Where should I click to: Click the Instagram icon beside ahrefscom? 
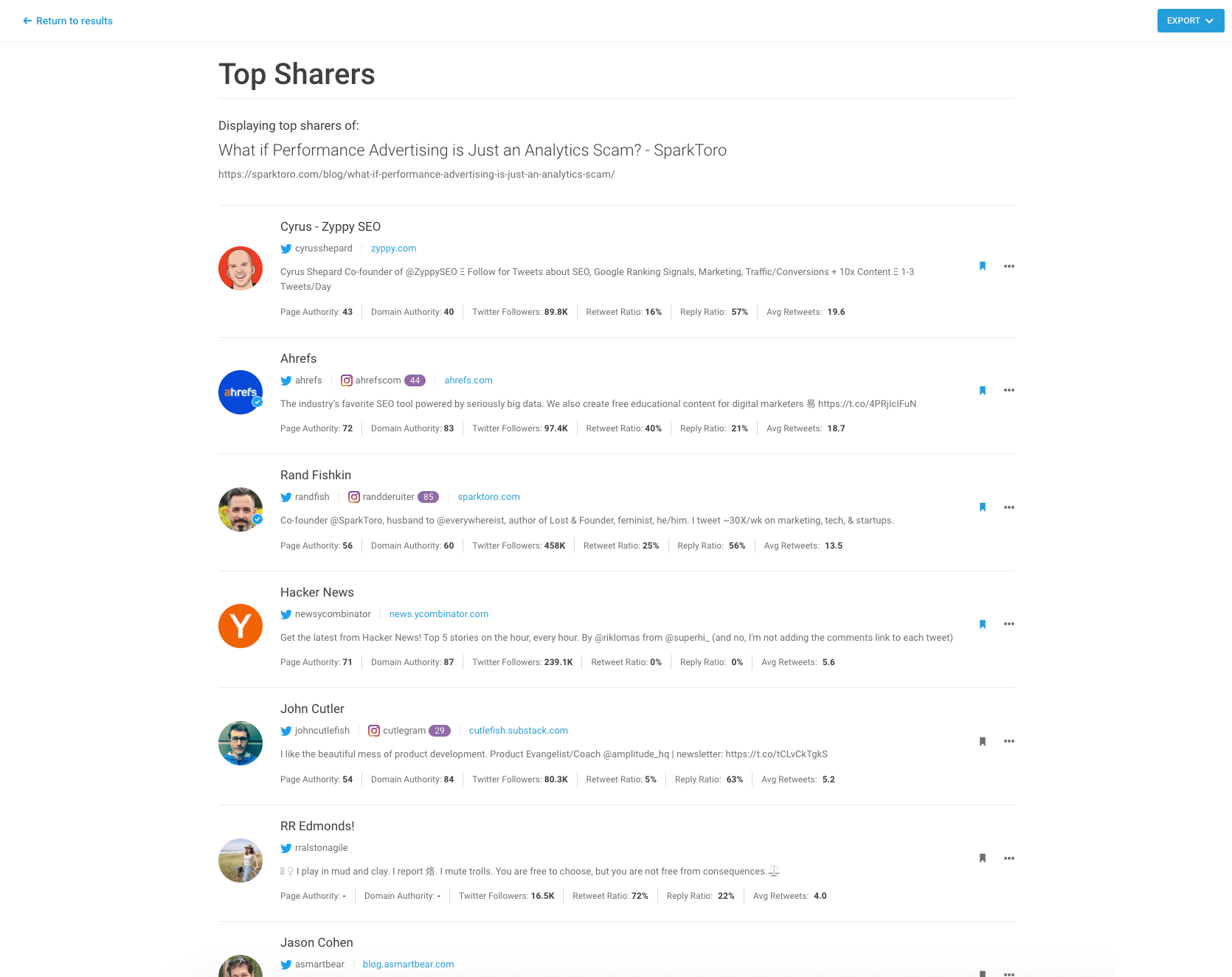(347, 380)
